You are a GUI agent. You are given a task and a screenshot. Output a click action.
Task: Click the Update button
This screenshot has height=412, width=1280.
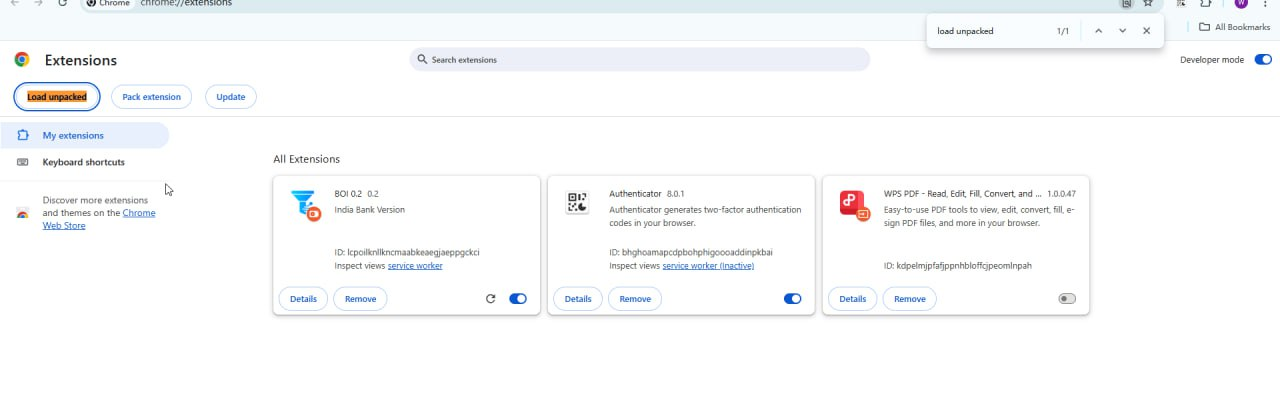point(231,97)
